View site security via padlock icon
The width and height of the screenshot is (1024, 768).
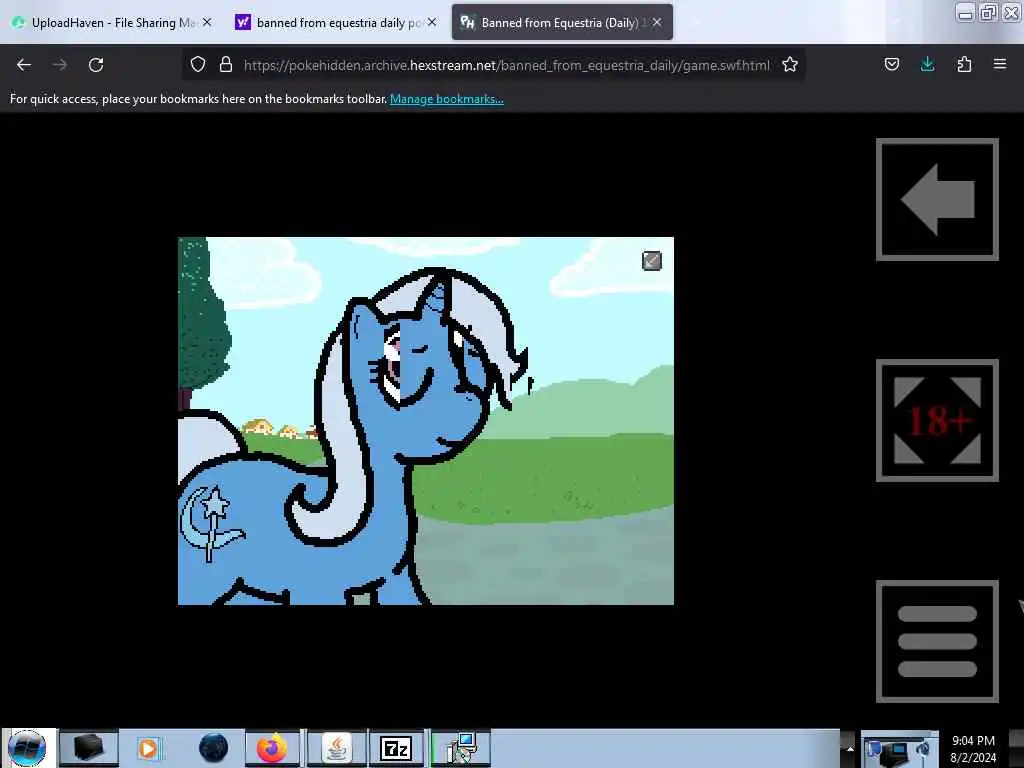click(226, 64)
